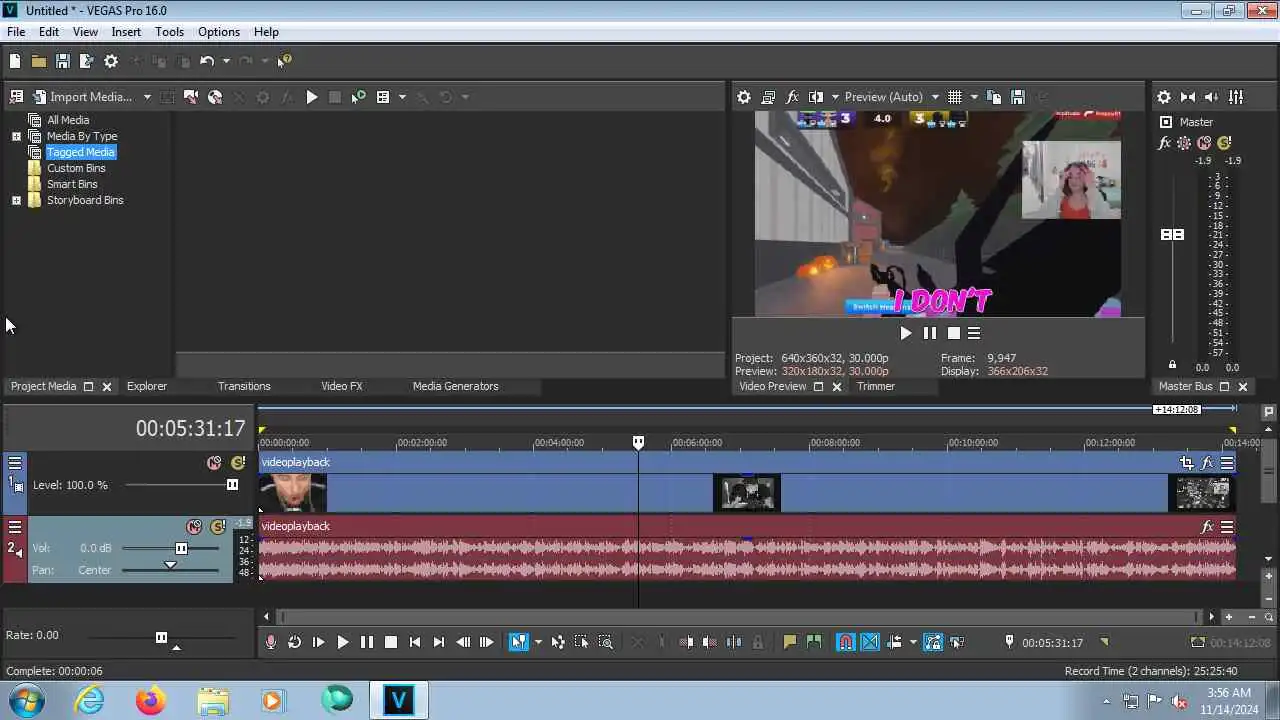Pause playback in Video Preview
Viewport: 1280px width, 720px height.
coord(930,333)
